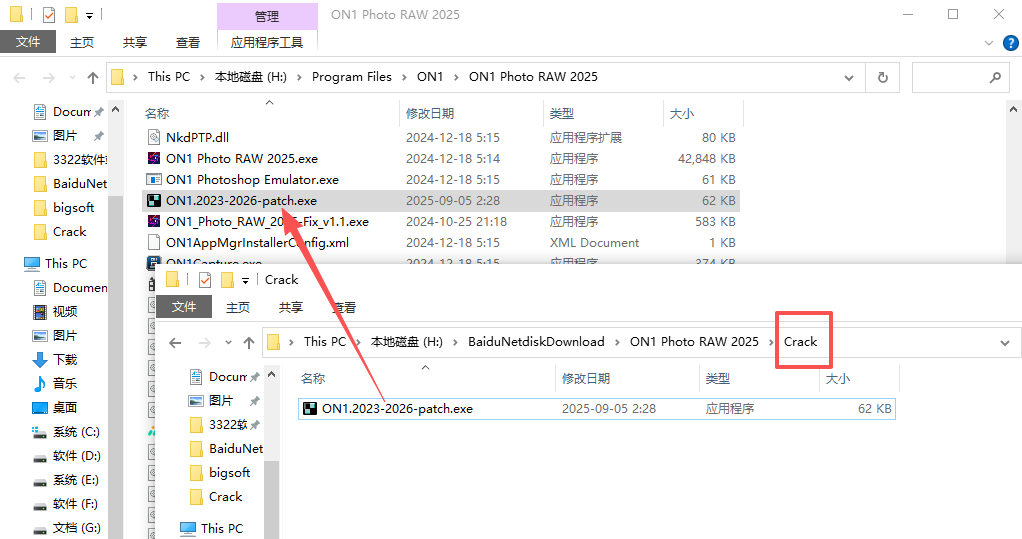This screenshot has width=1022, height=539.
Task: Select the ON1_Photo_RAW Fix_v1.1.exe icon
Action: tap(154, 222)
